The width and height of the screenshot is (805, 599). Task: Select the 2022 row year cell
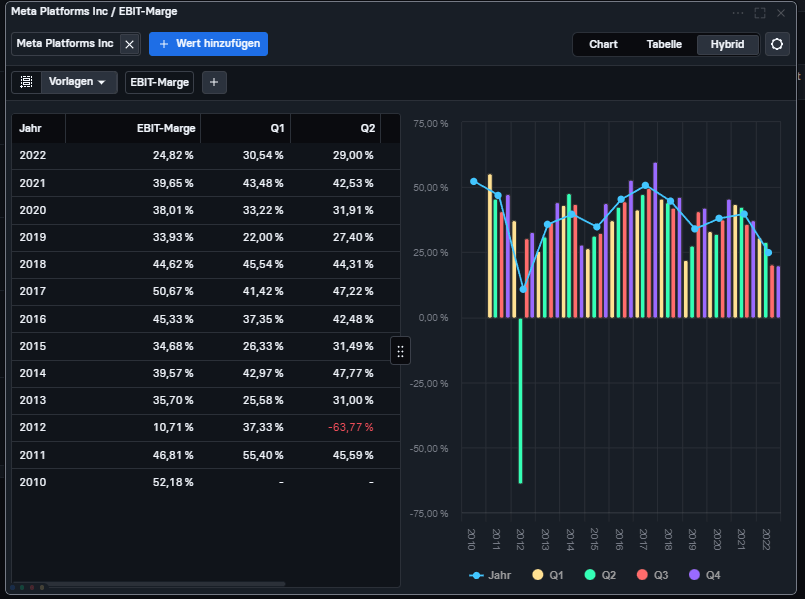coord(33,156)
